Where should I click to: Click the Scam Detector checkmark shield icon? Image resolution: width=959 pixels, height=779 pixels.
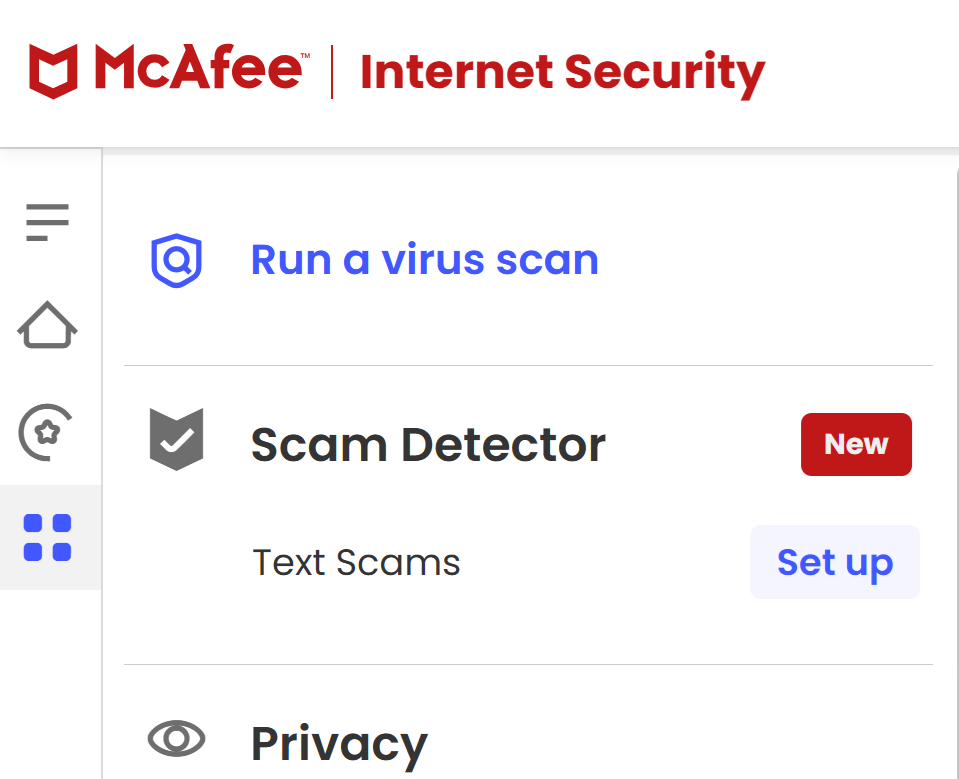(176, 438)
